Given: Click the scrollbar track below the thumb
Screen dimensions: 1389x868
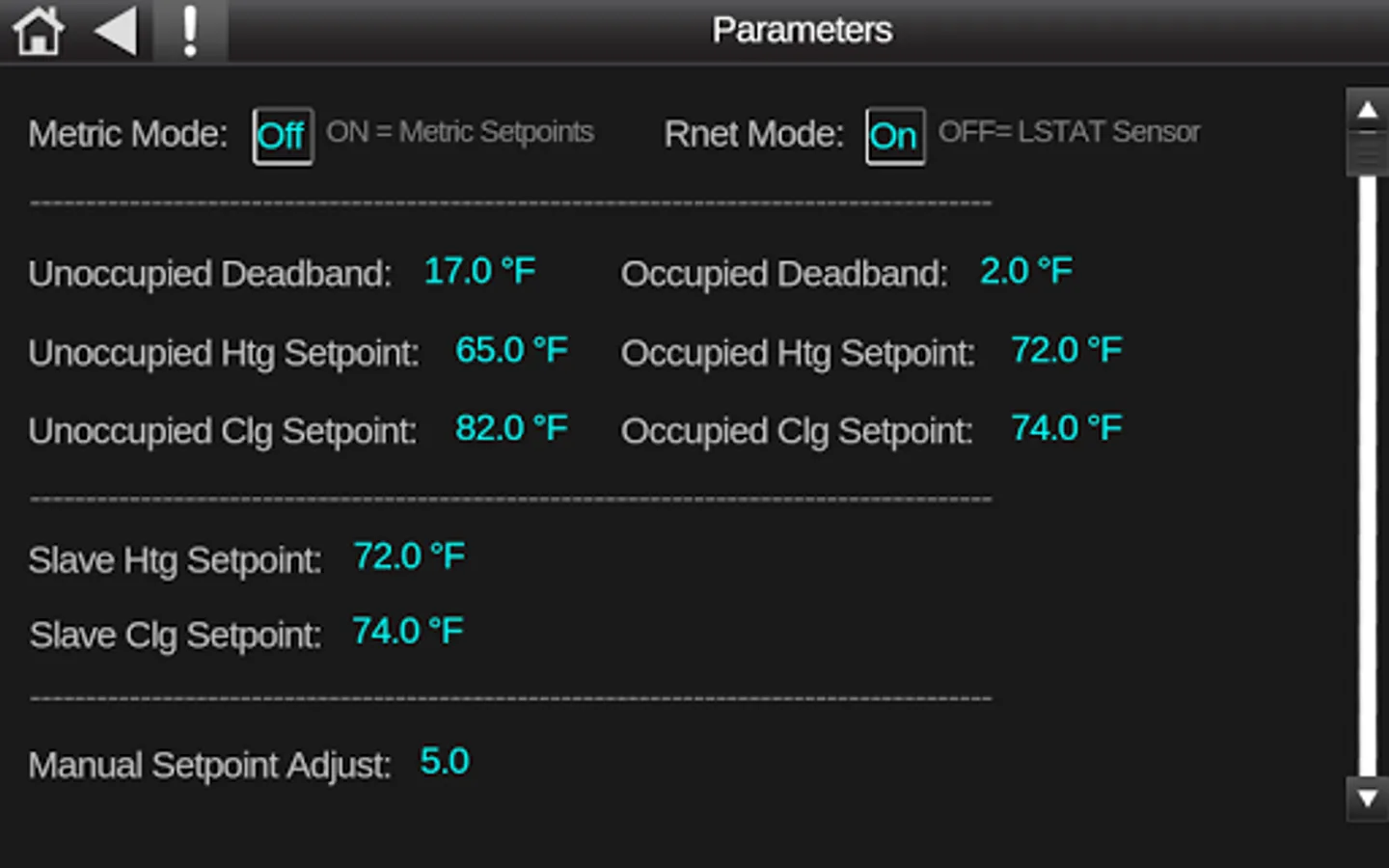Looking at the screenshot, I should pyautogui.click(x=1367, y=482).
